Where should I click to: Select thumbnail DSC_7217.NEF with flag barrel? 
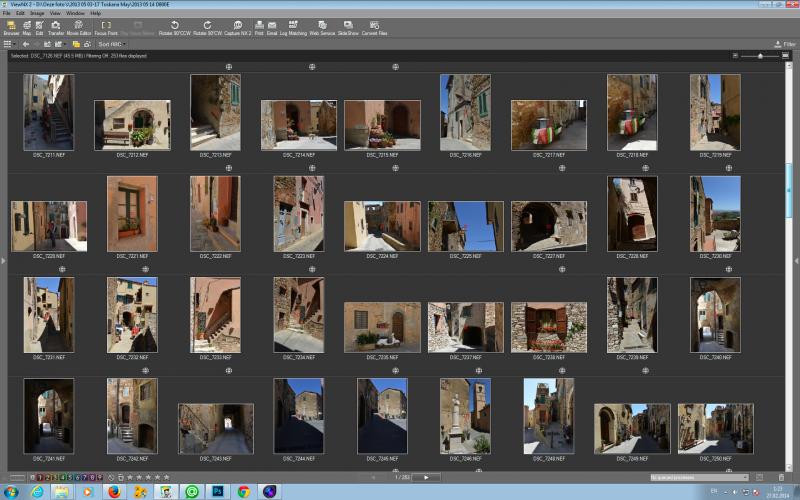click(548, 125)
